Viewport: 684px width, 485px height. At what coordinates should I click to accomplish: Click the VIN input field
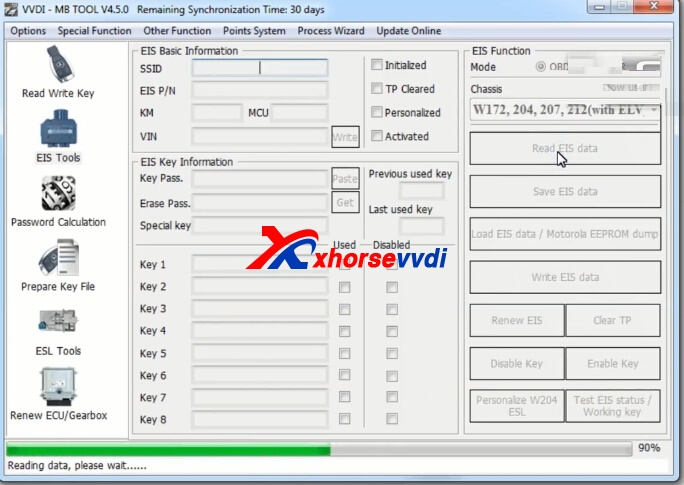point(260,137)
